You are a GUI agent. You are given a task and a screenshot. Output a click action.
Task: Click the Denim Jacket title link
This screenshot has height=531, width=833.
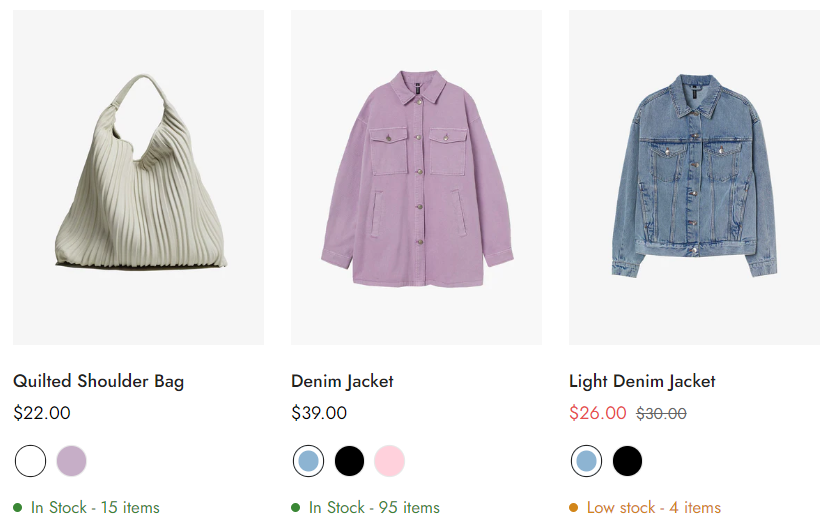pos(342,381)
